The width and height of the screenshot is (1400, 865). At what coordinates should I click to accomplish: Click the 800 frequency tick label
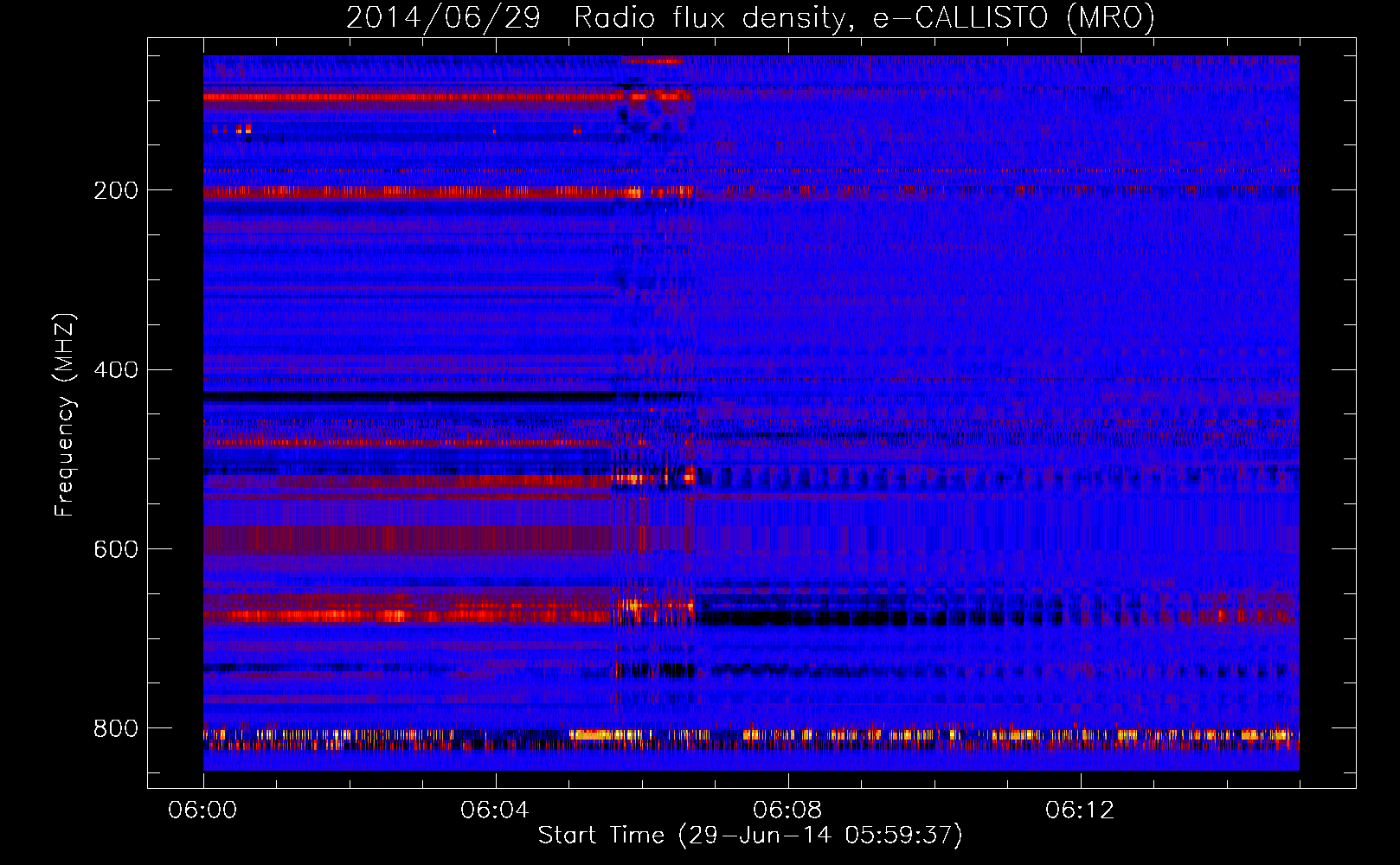point(116,728)
